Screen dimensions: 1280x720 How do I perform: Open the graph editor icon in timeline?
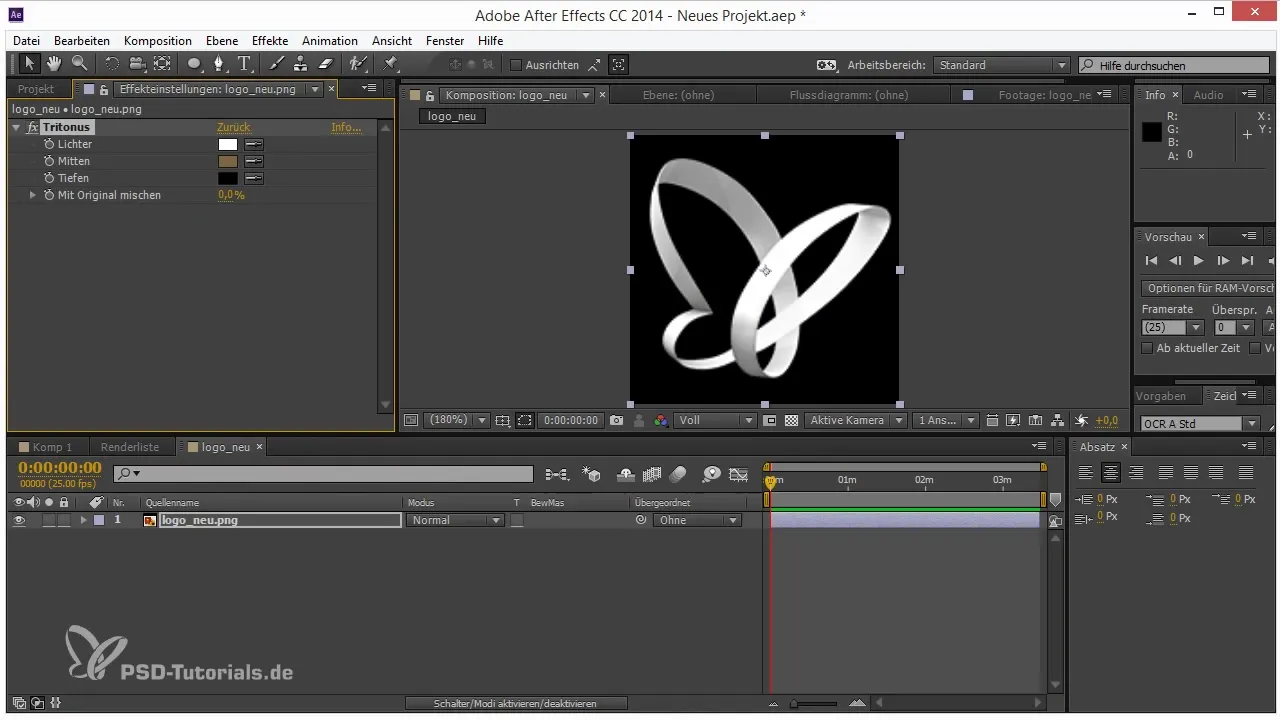(x=739, y=475)
